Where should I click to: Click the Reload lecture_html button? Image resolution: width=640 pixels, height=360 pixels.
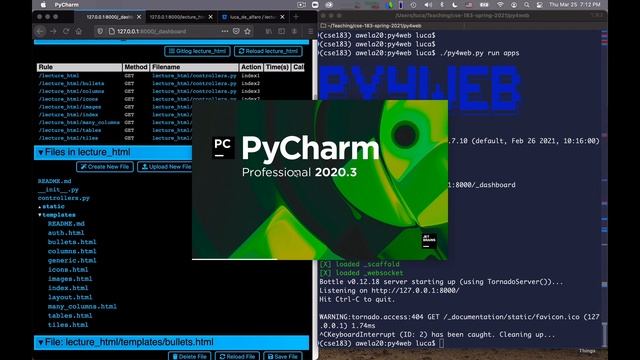click(268, 51)
